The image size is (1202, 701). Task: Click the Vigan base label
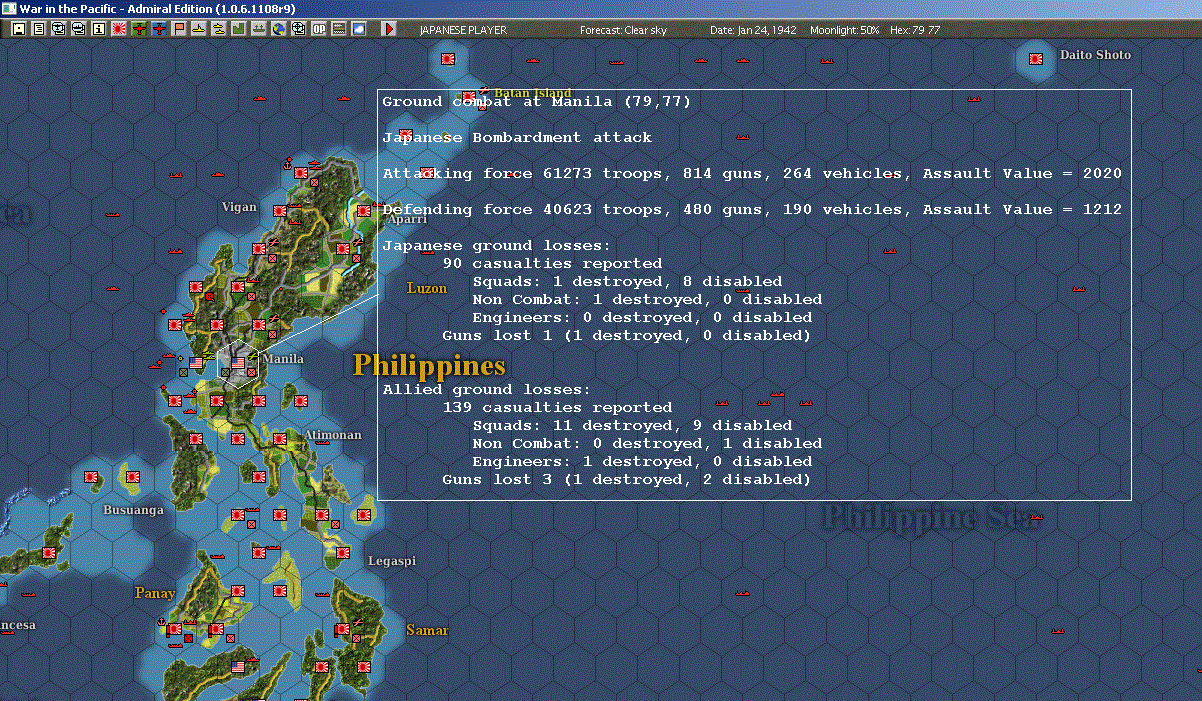tap(239, 207)
